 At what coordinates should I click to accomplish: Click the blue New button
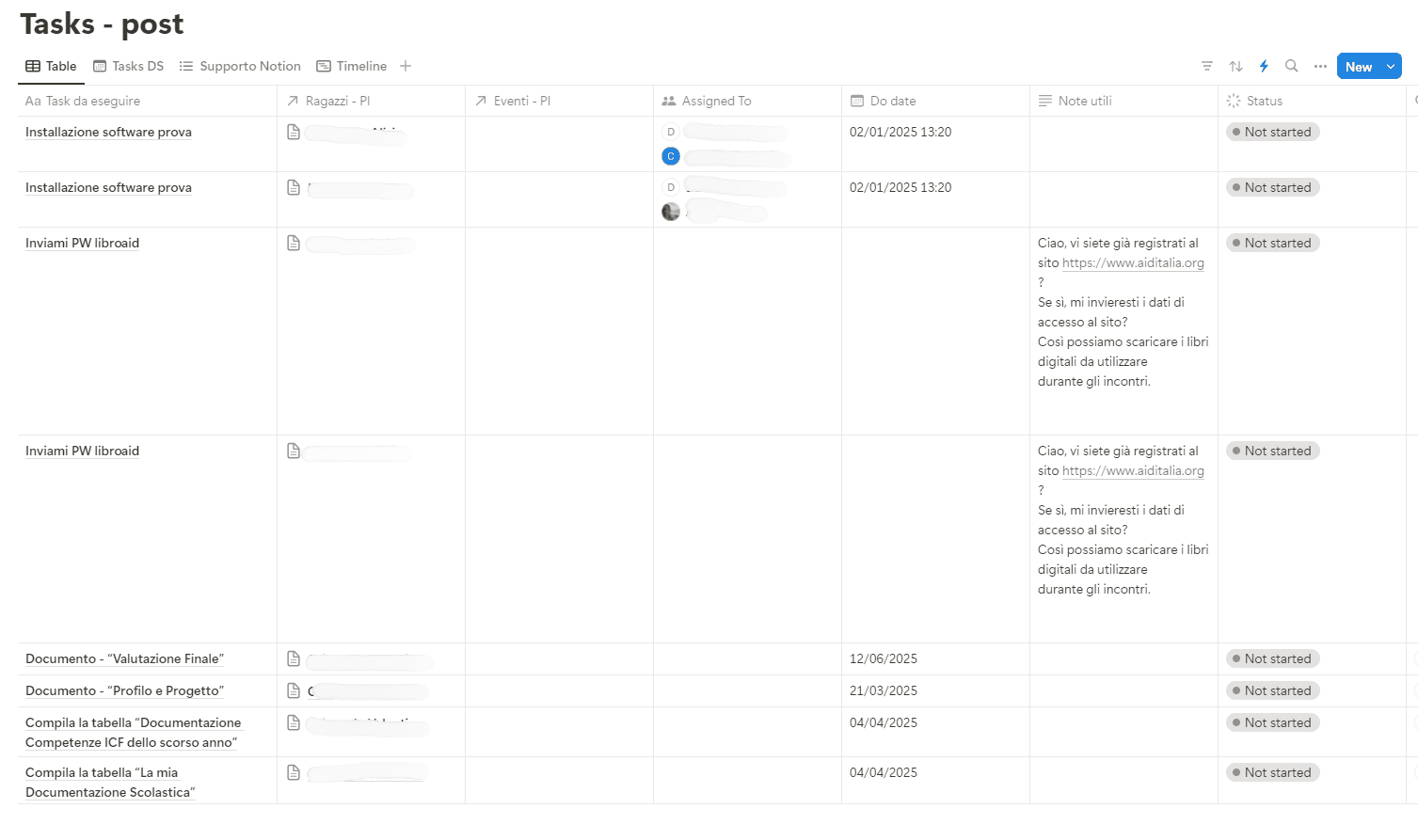pyautogui.click(x=1358, y=66)
